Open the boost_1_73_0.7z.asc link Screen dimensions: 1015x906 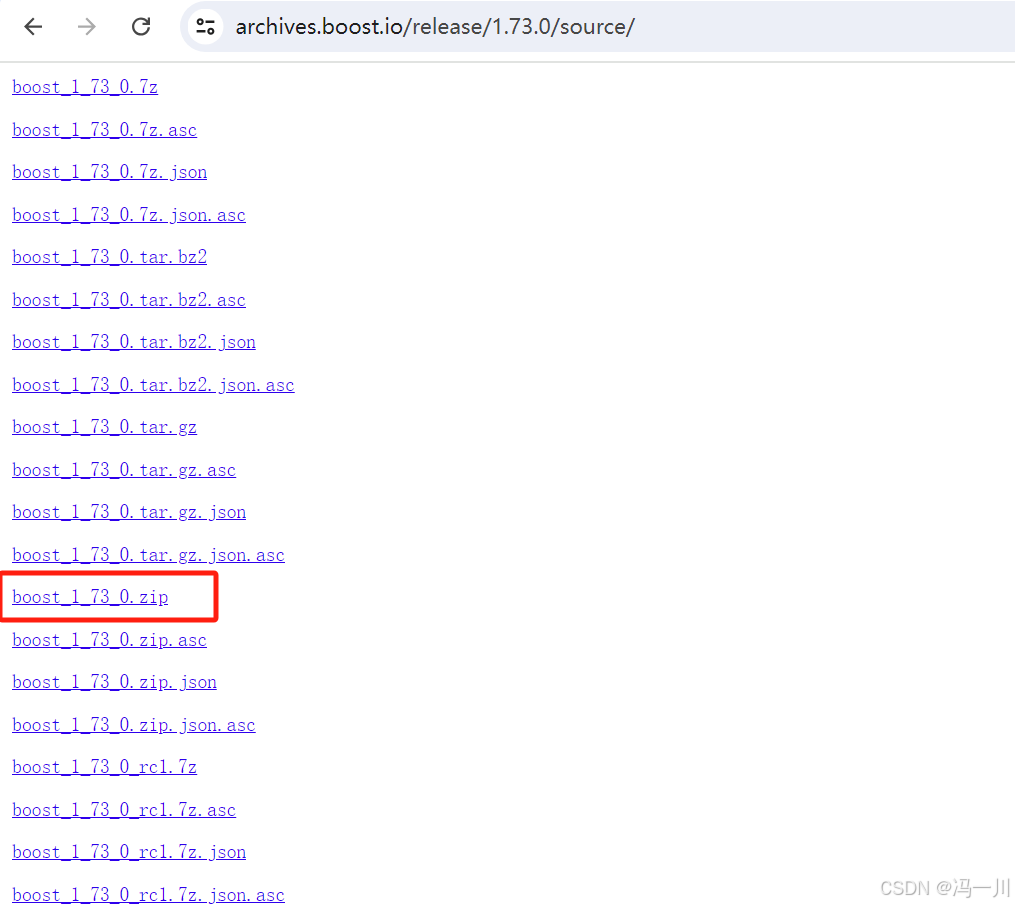104,130
